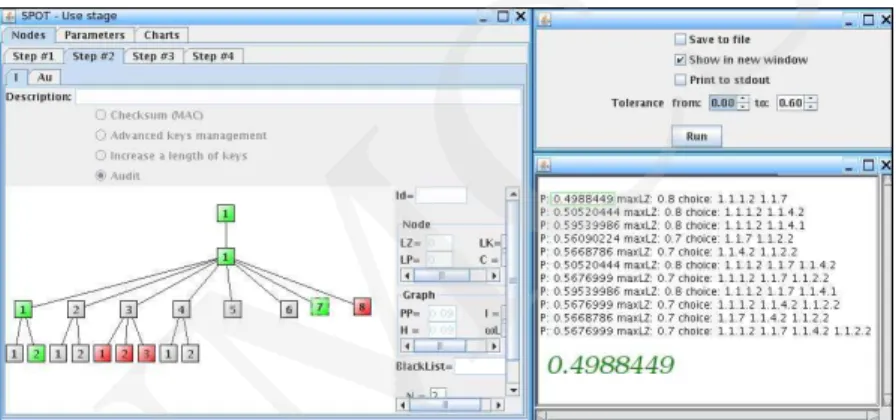
Task: Click the LZ= field in Node panel
Action: pos(439,243)
